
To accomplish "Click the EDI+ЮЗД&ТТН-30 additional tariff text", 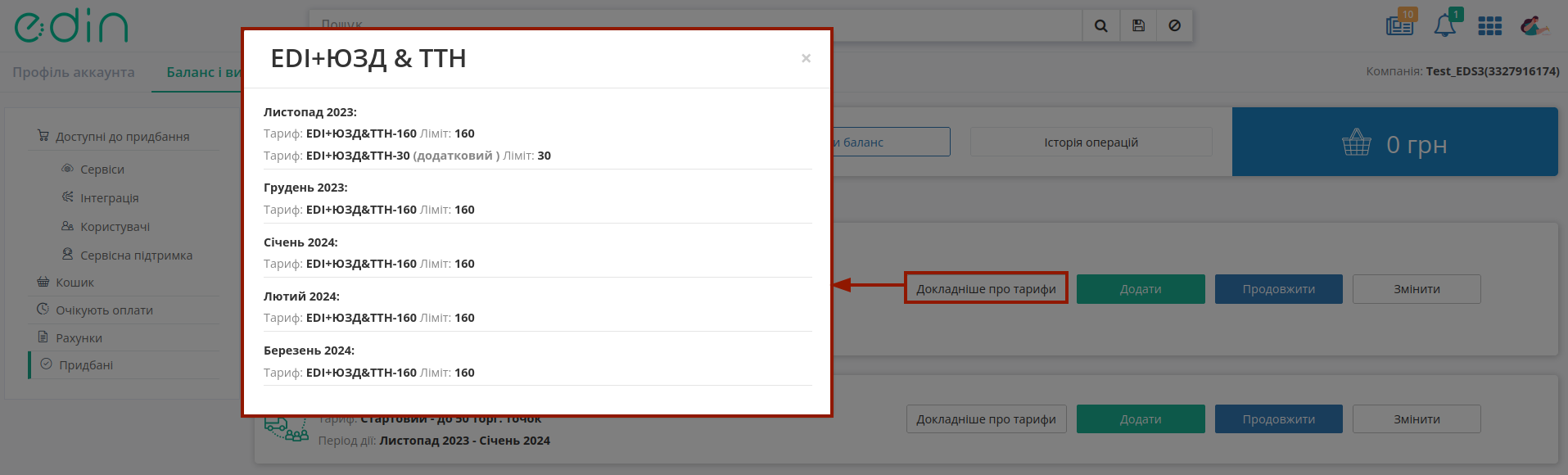I will point(403,156).
